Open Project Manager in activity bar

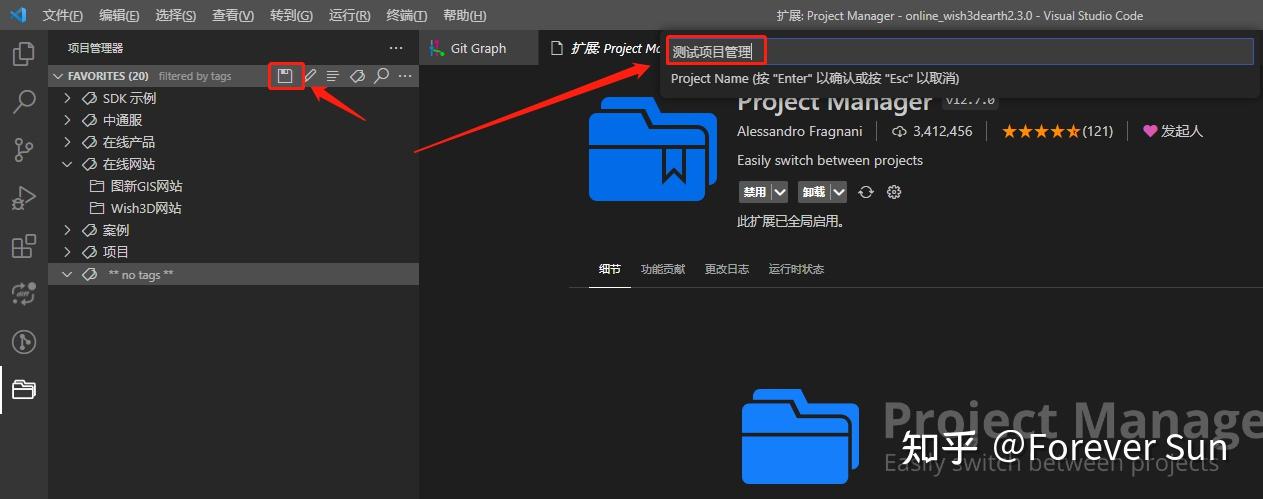click(24, 389)
